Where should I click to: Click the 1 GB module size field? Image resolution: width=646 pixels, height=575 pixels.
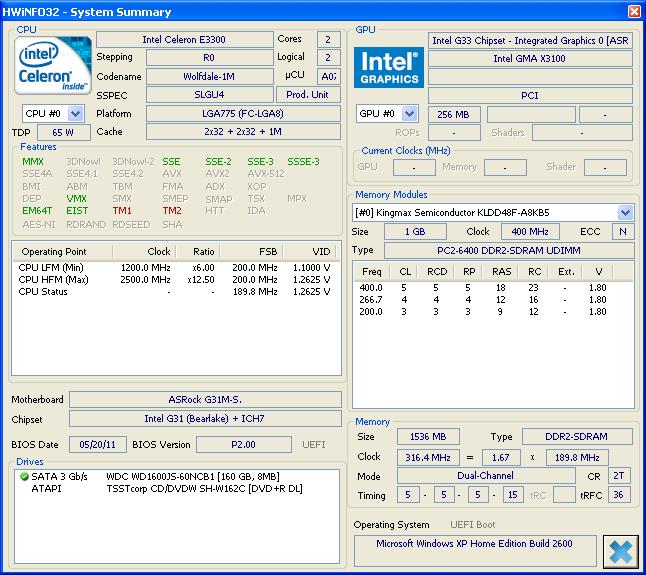pos(415,231)
